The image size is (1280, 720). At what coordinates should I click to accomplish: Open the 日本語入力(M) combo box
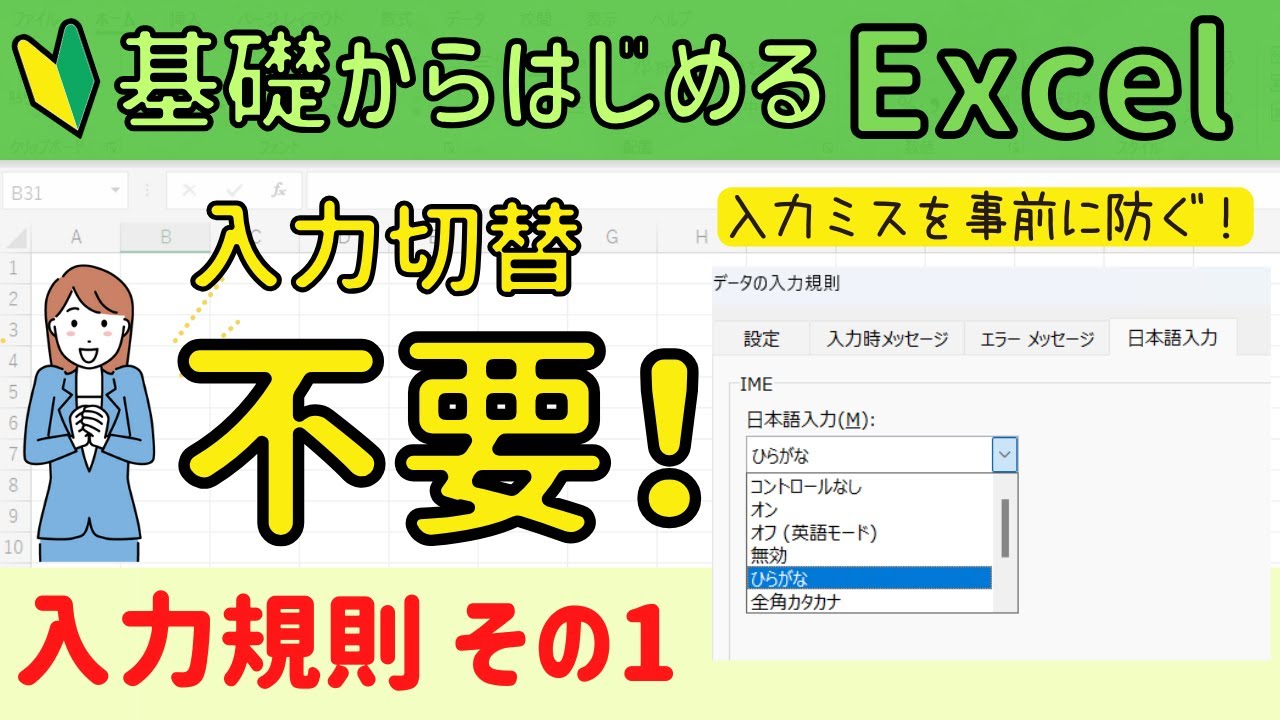pyautogui.click(x=881, y=455)
